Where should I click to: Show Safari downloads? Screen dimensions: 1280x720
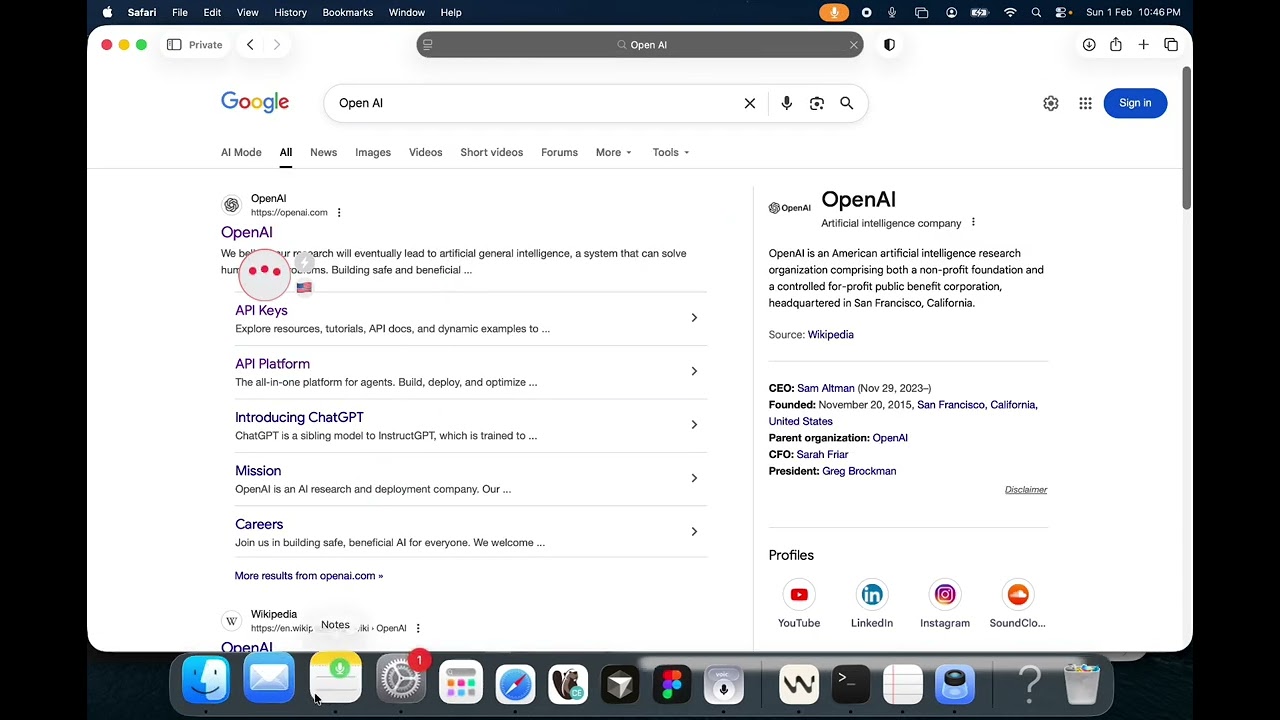click(1089, 44)
